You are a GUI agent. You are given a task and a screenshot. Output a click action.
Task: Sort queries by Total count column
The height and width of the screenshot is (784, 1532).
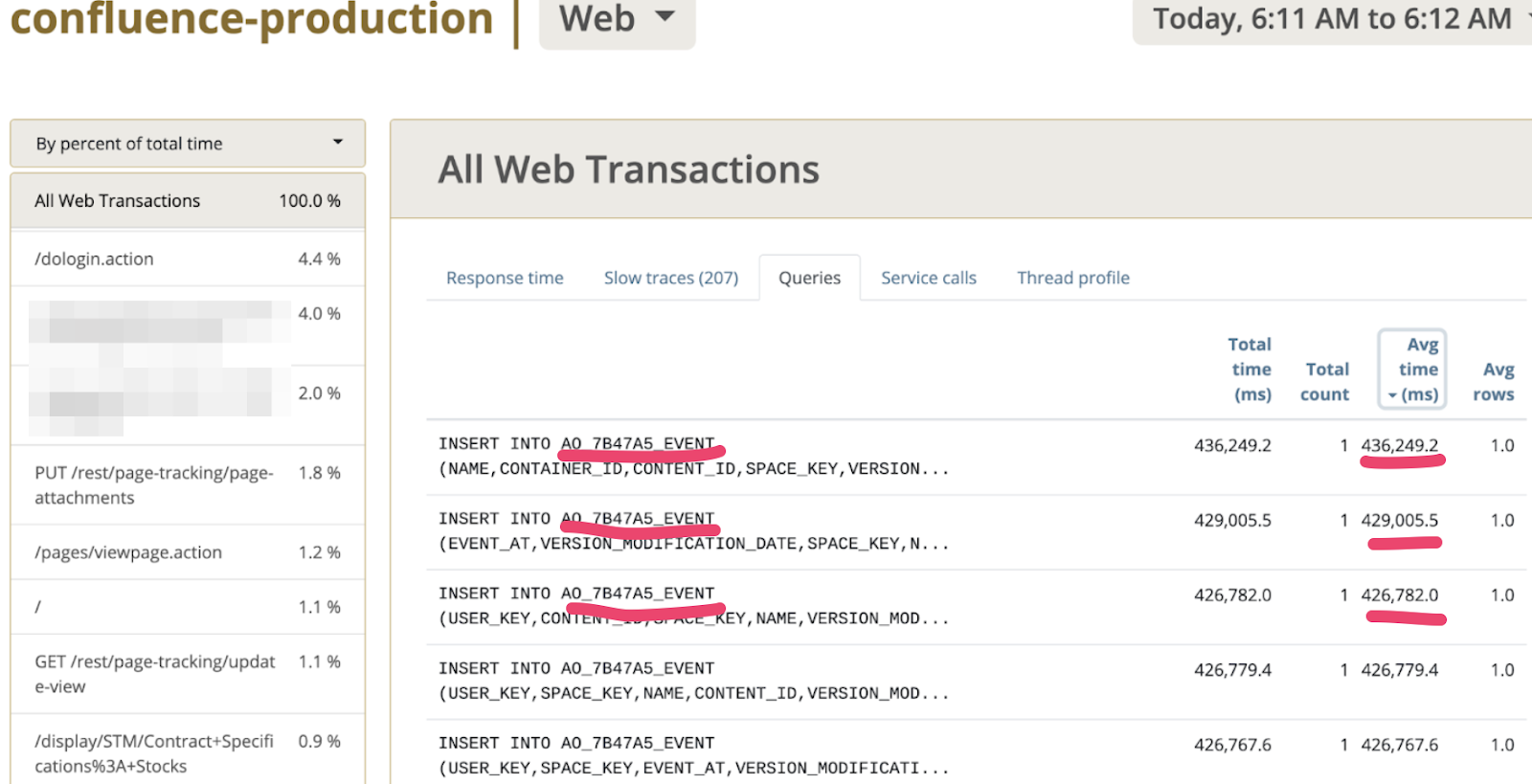(1325, 381)
